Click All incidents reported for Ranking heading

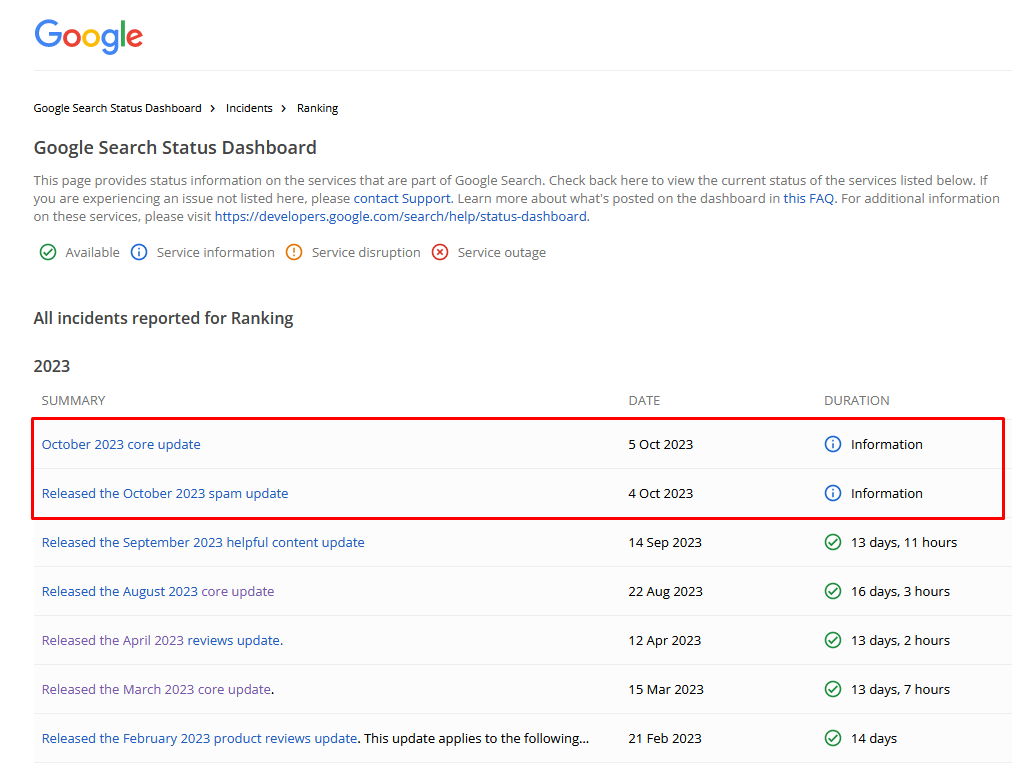point(163,318)
